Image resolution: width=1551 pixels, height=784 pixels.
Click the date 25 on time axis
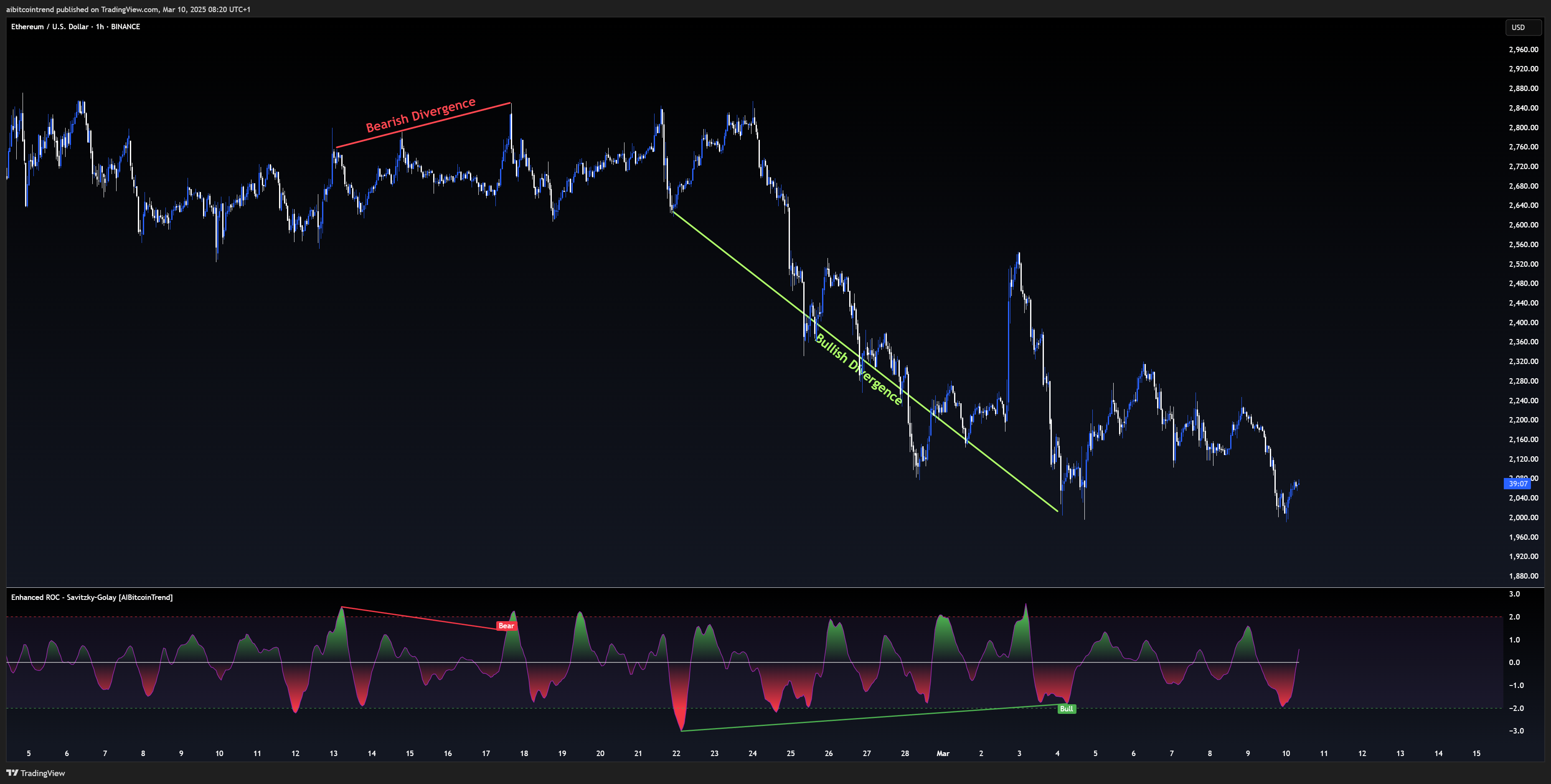791,753
